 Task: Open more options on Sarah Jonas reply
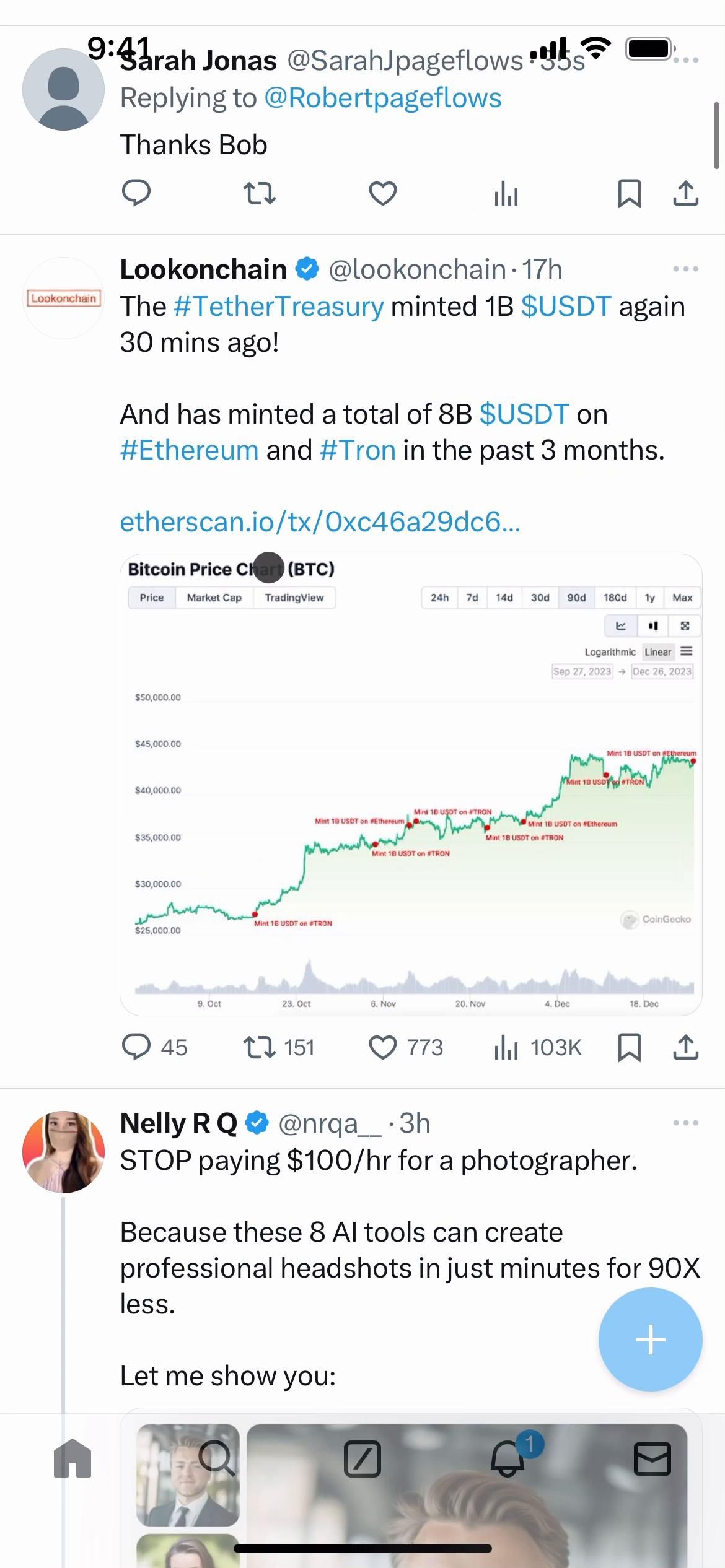[687, 60]
